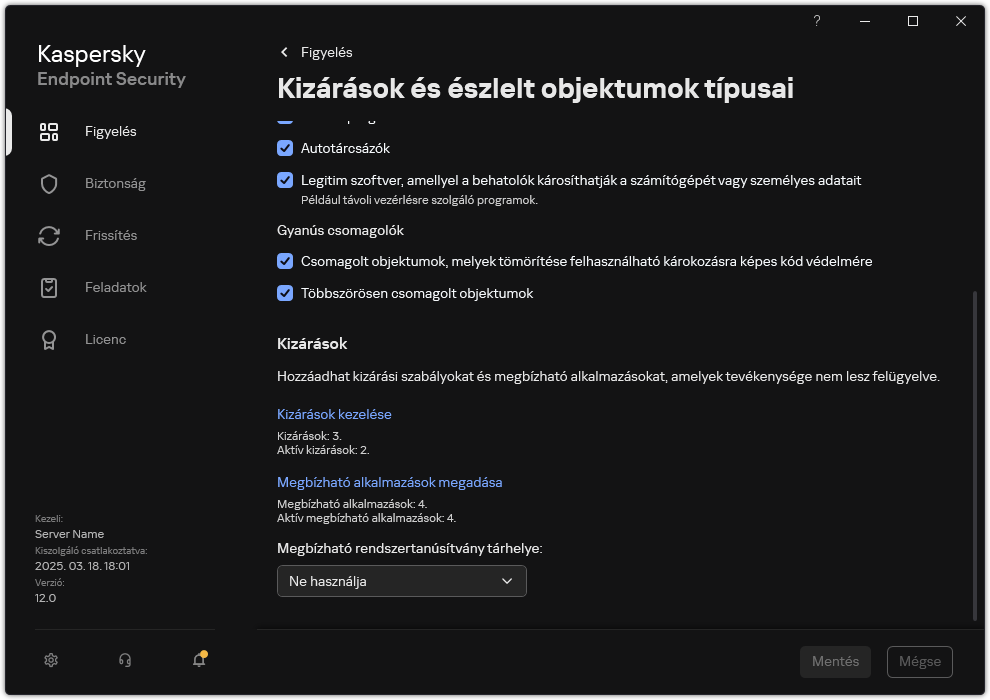Select the Biztonság shield icon
This screenshot has width=990, height=700.
tap(49, 183)
